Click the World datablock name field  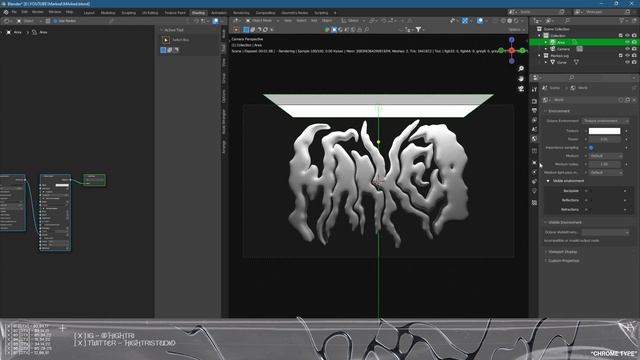pyautogui.click(x=585, y=100)
